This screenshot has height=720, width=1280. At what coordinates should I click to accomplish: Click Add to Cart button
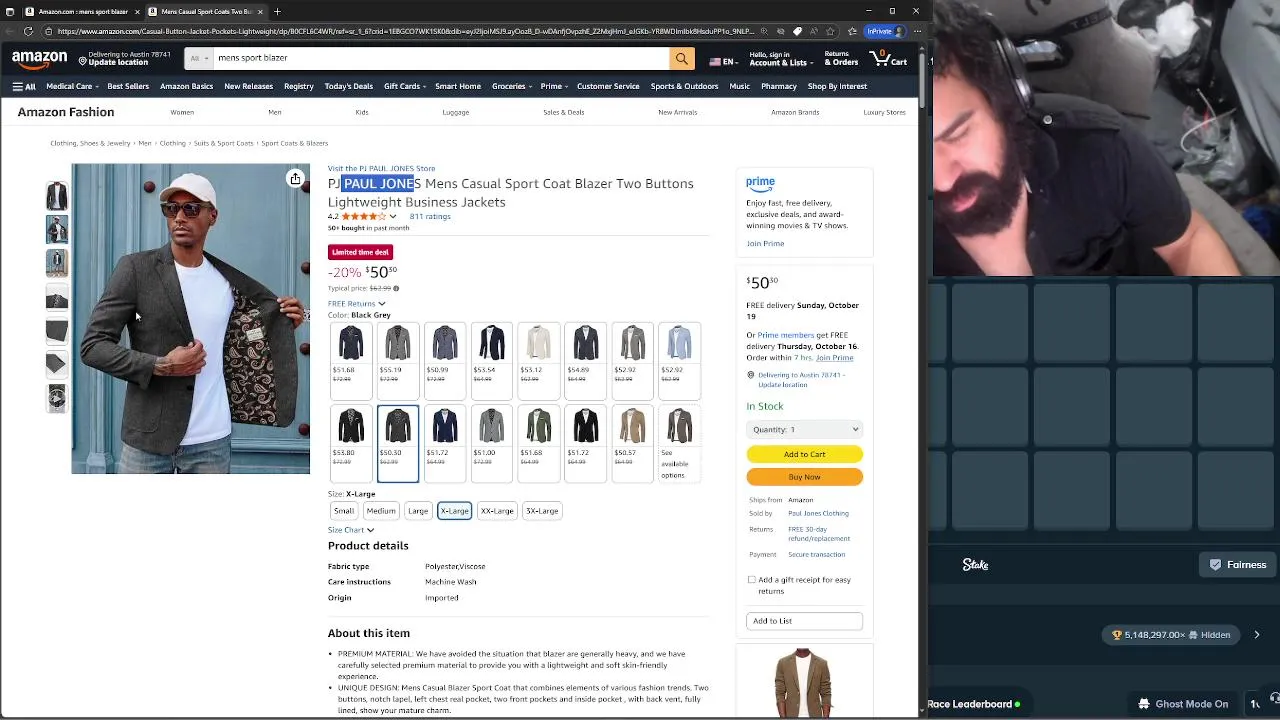(804, 454)
